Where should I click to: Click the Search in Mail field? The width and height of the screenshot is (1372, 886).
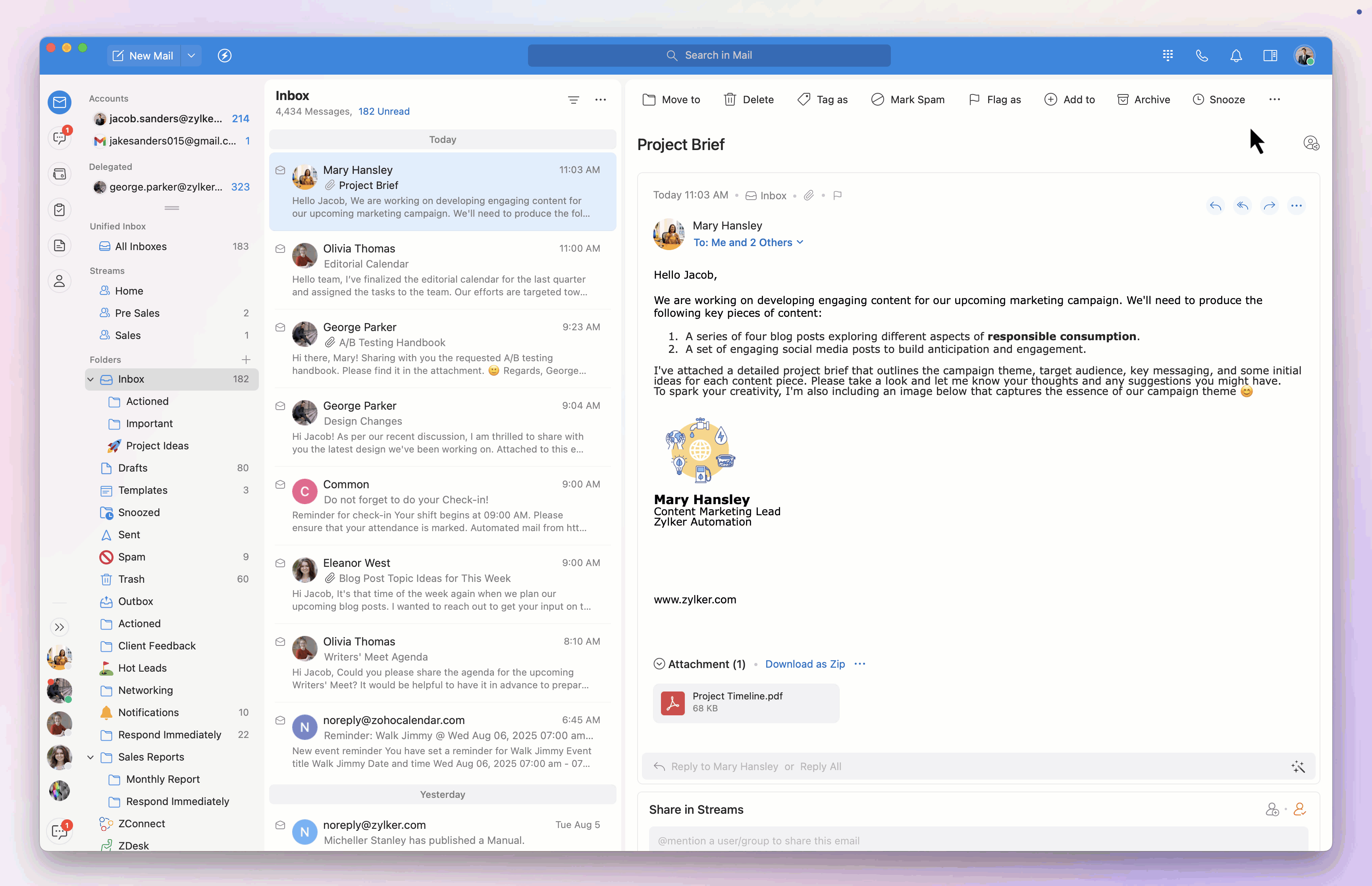[x=709, y=56]
